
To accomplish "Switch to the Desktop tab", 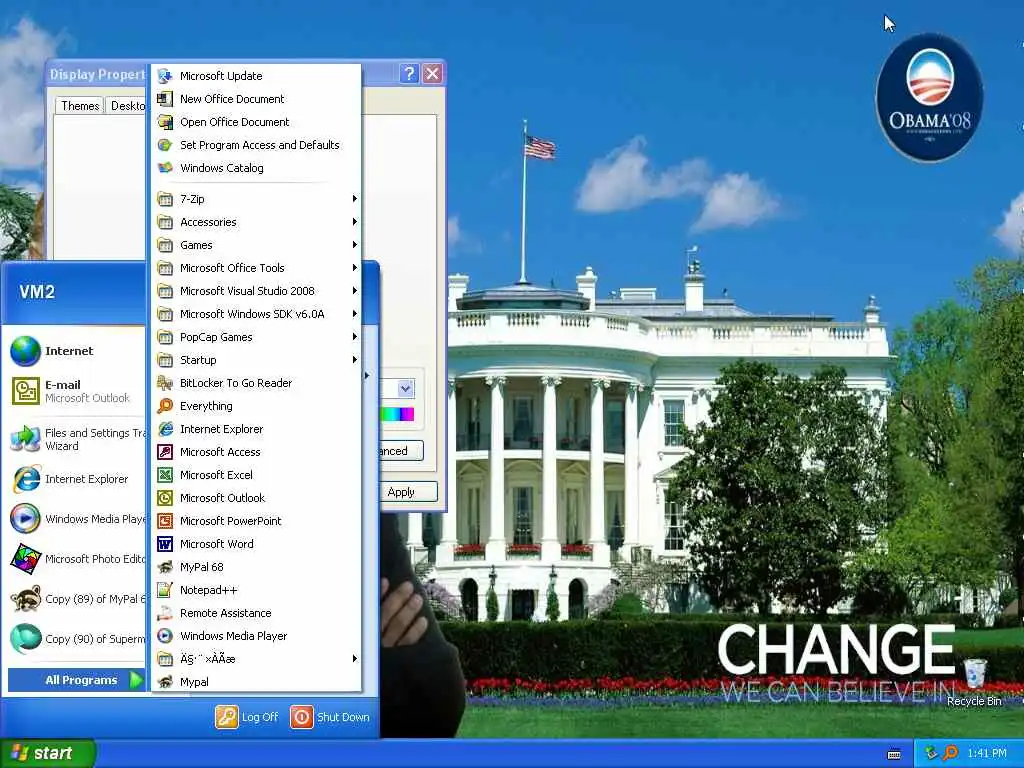I will 128,106.
